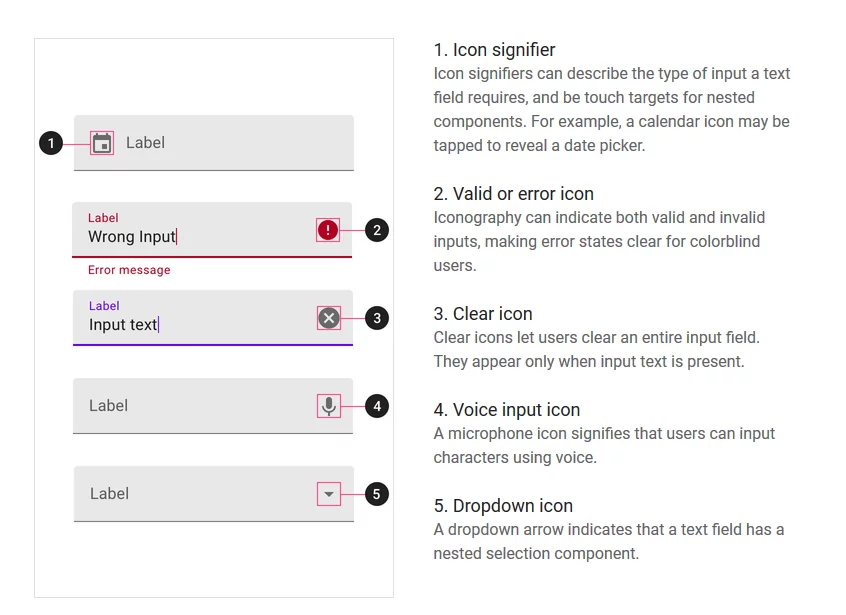This screenshot has width=846, height=615.
Task: Click numbered badge 1 next to calendar field
Action: (x=51, y=142)
